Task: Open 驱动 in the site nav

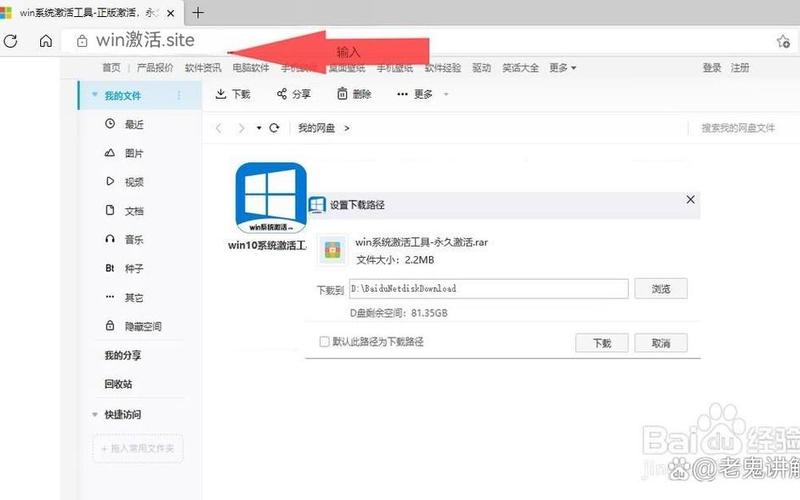Action: coord(481,67)
